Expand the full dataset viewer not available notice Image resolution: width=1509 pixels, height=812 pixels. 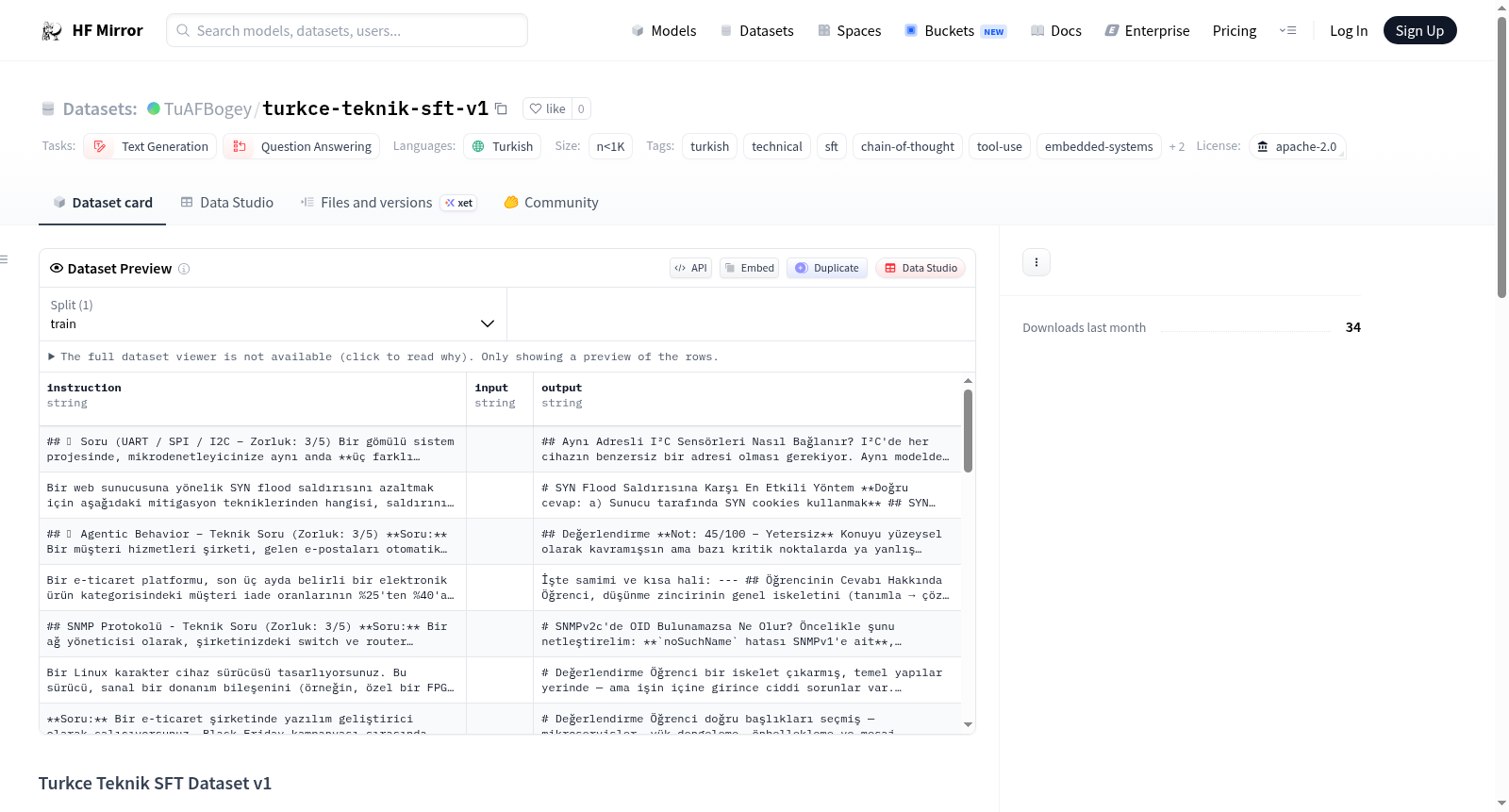pos(384,356)
